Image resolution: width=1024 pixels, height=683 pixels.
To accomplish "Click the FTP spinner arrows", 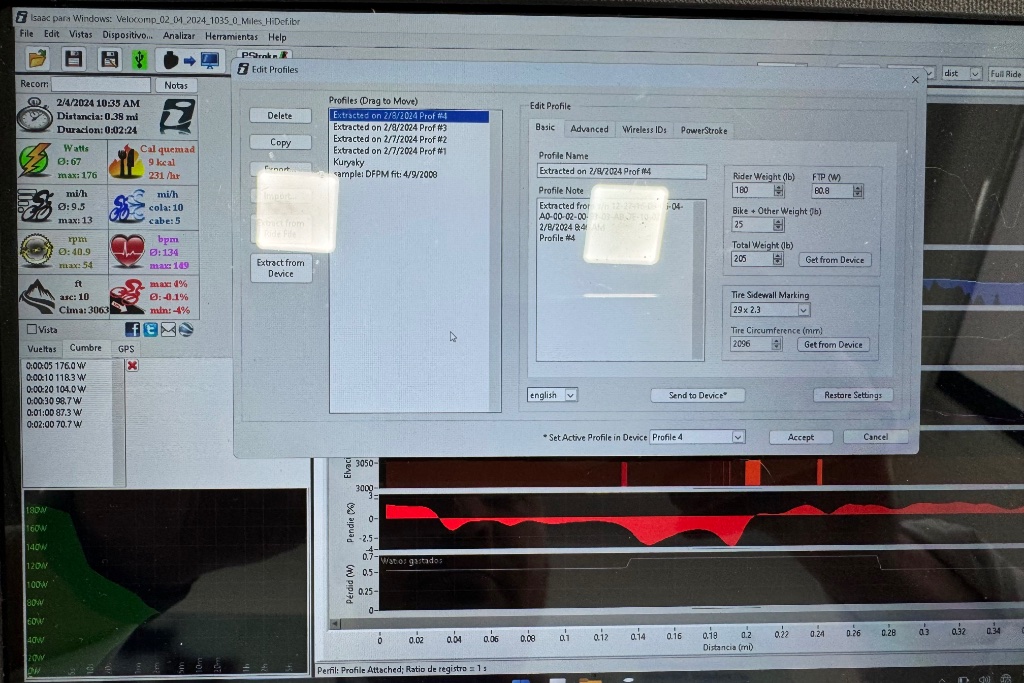I will (x=857, y=191).
